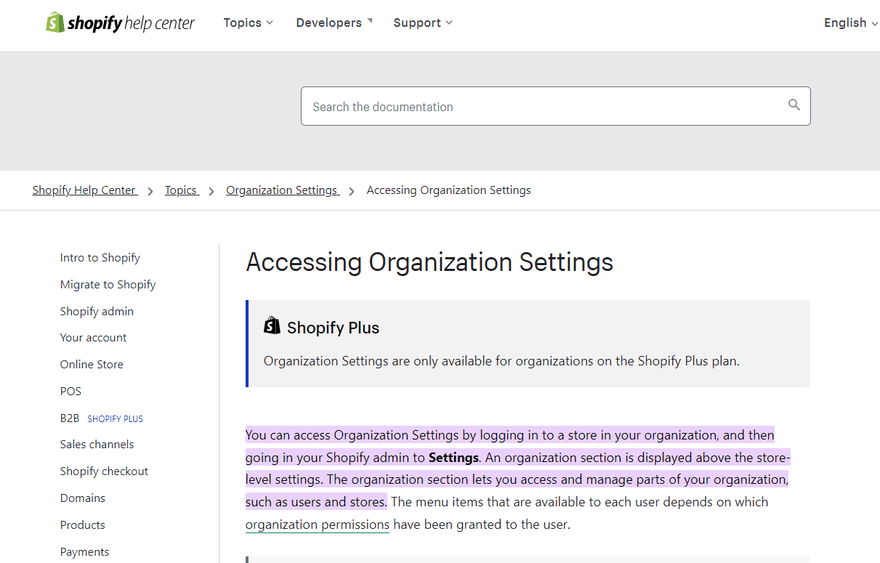This screenshot has height=563, width=880.
Task: Open the Topics dropdown menu
Action: click(248, 23)
